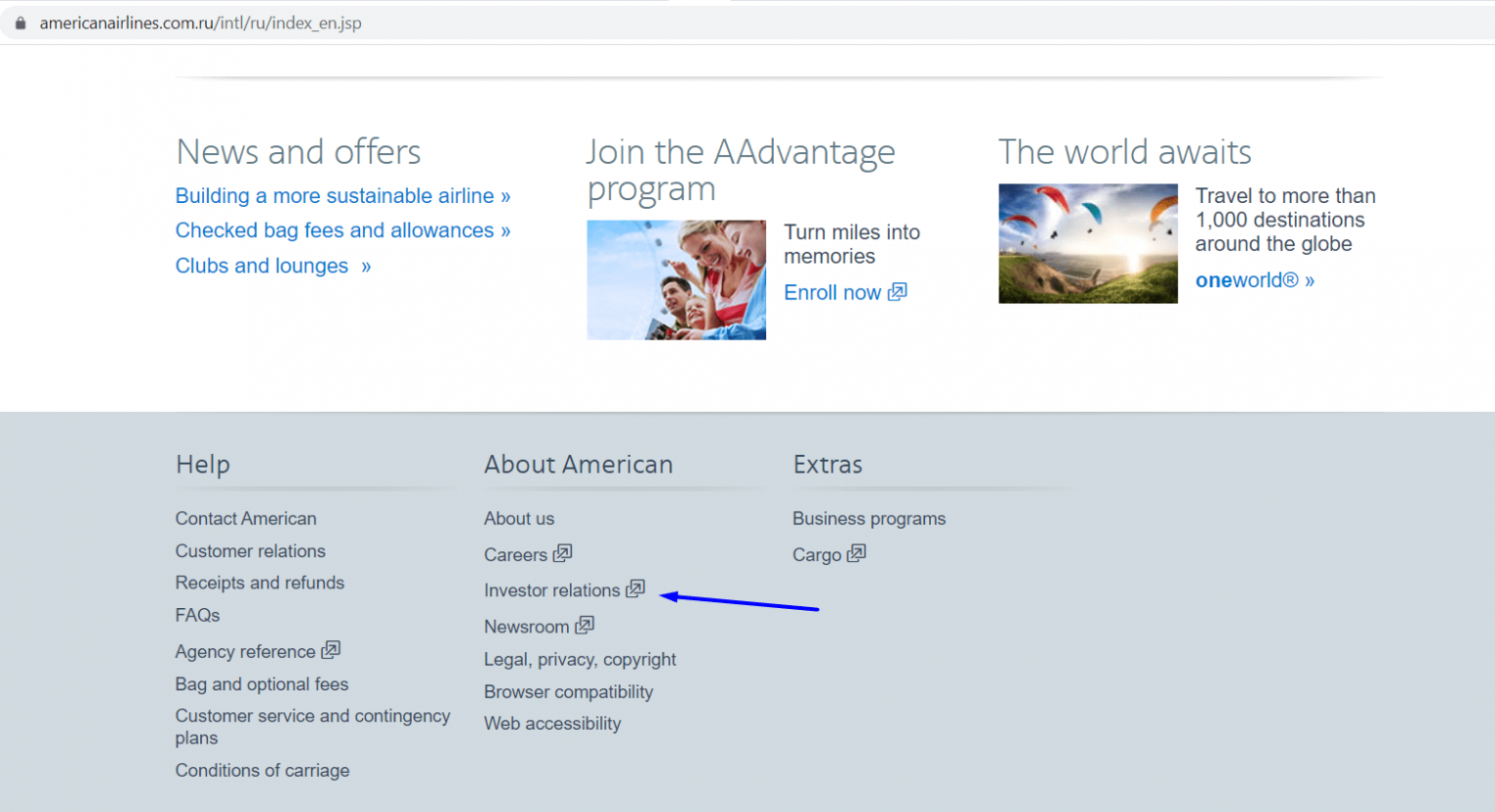This screenshot has width=1495, height=812.
Task: Click external-link icon beside Investor relations
Action: click(636, 588)
